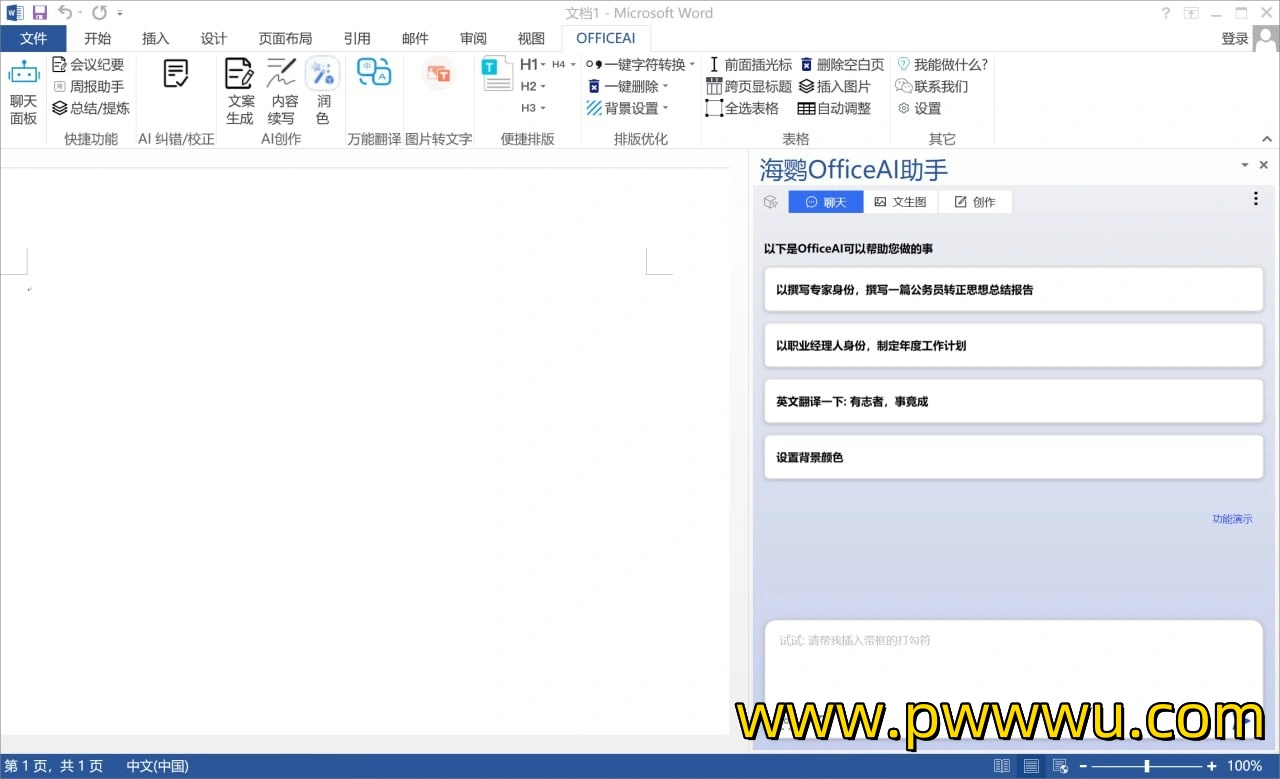This screenshot has width=1280, height=779.
Task: Choose the 制定年度工作计划 prompt suggestion
Action: [x=1013, y=346]
